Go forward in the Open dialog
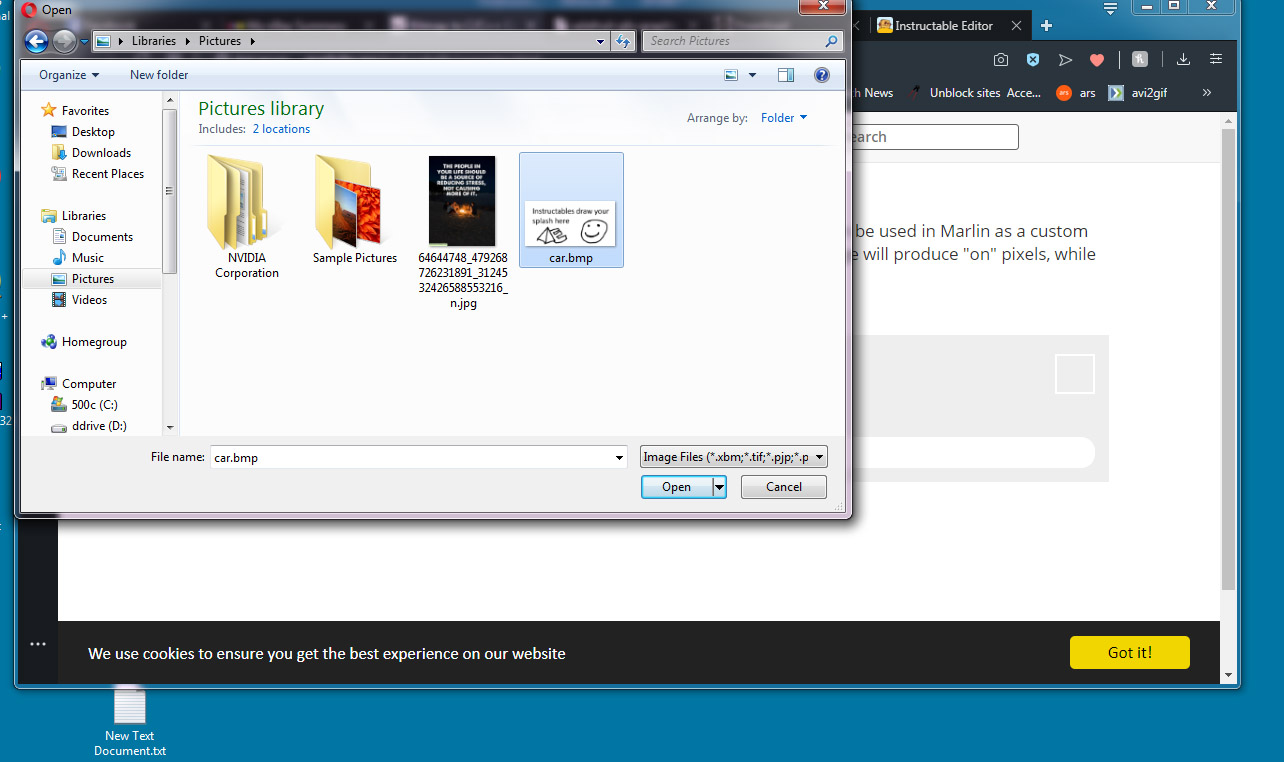 click(x=64, y=41)
